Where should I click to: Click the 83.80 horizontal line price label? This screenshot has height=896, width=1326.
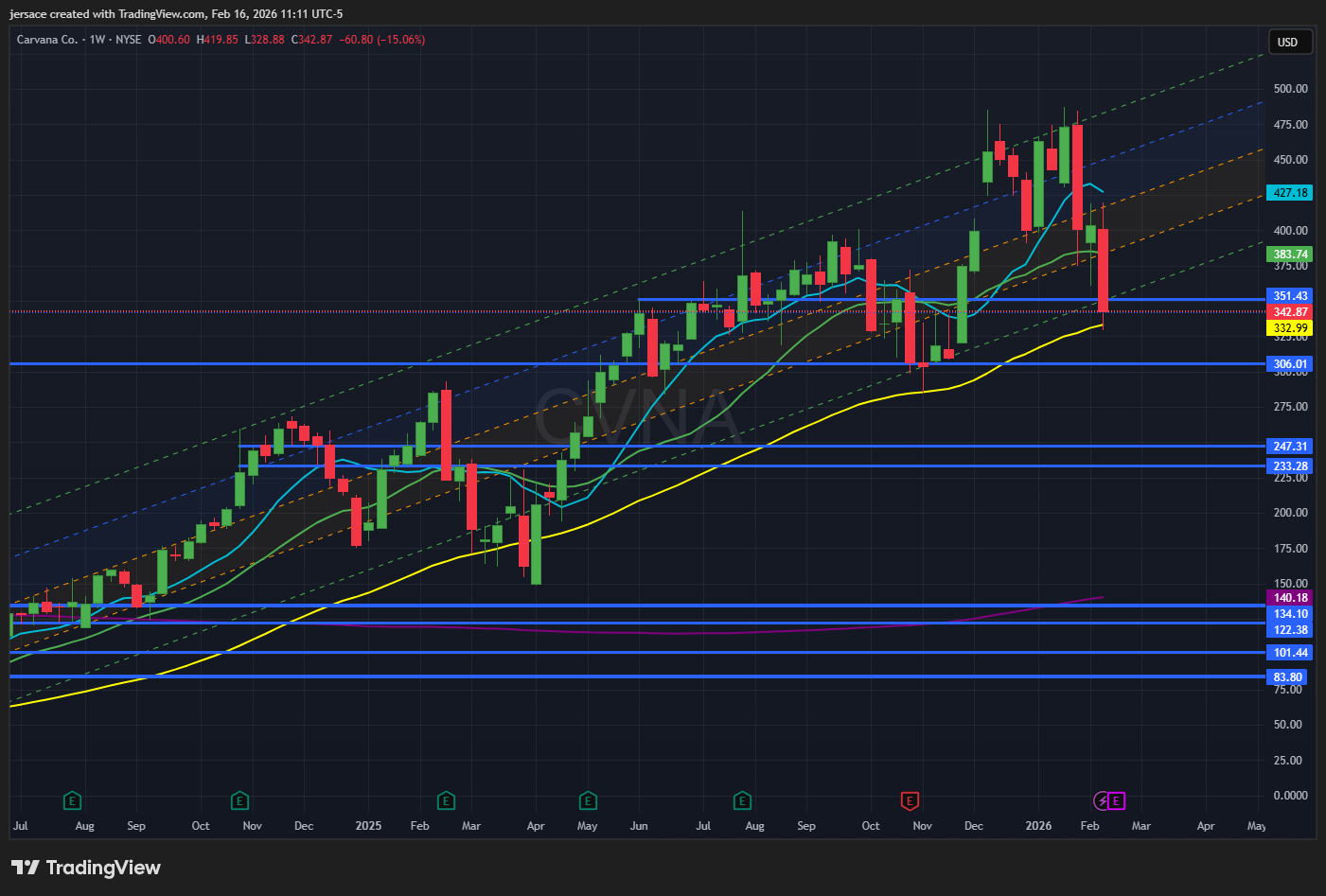[x=1288, y=677]
